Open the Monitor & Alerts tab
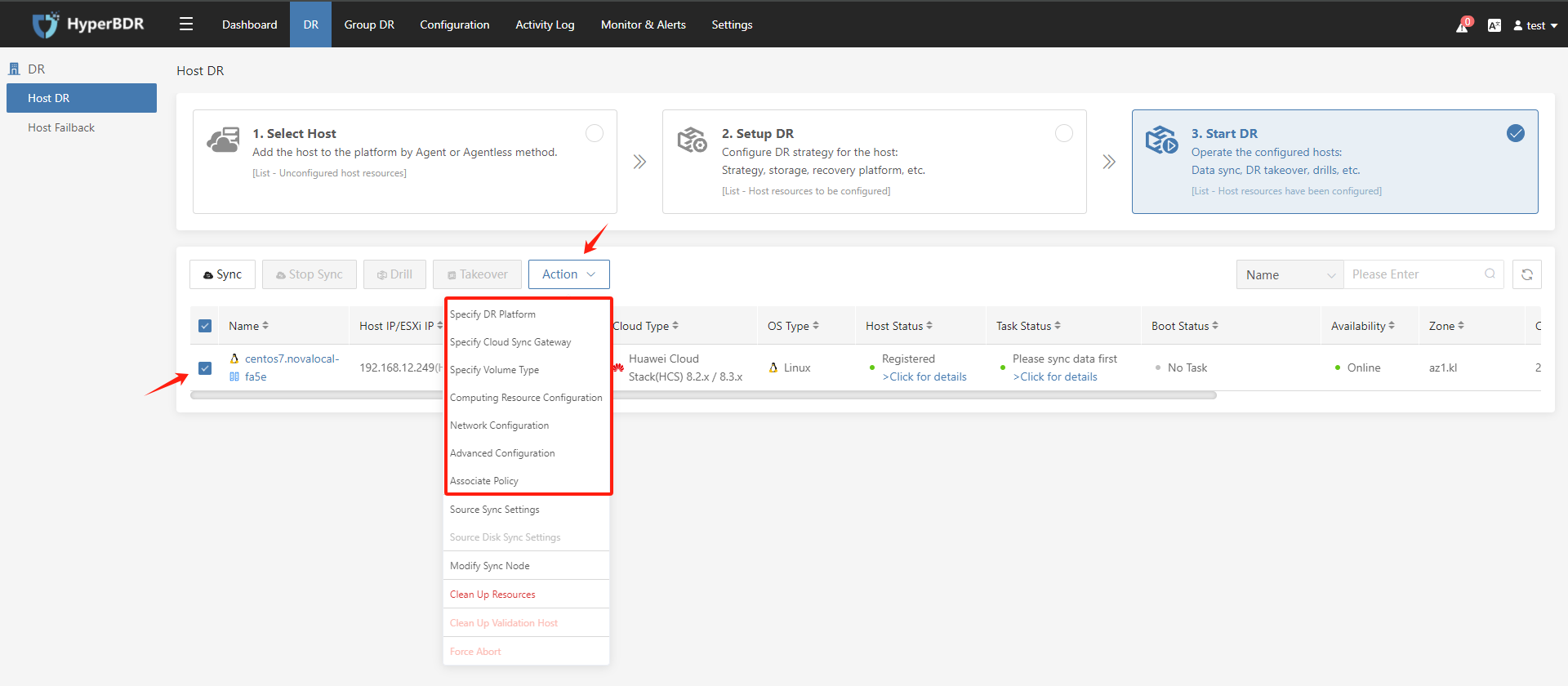 644,24
